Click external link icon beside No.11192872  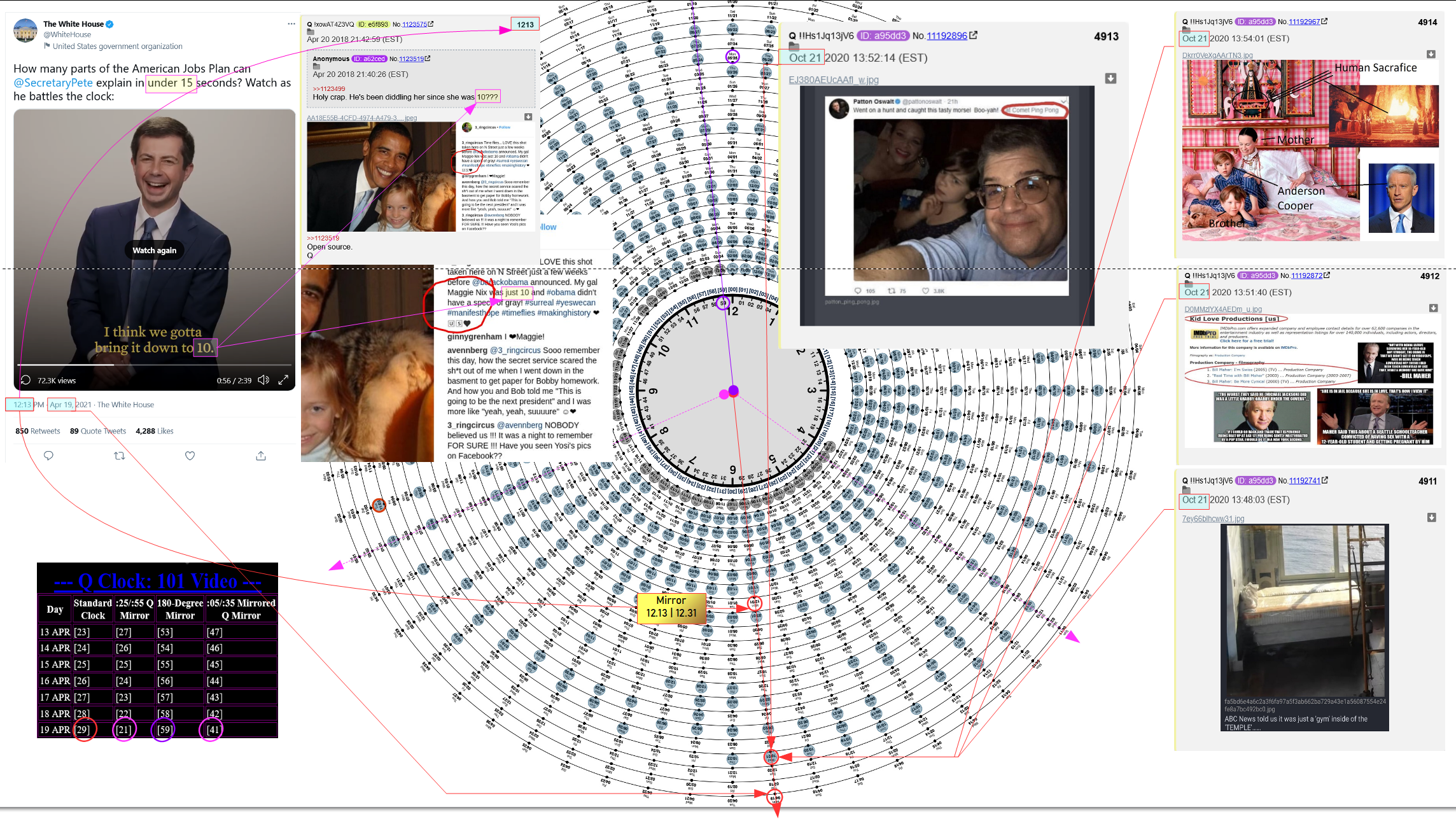pos(1327,276)
